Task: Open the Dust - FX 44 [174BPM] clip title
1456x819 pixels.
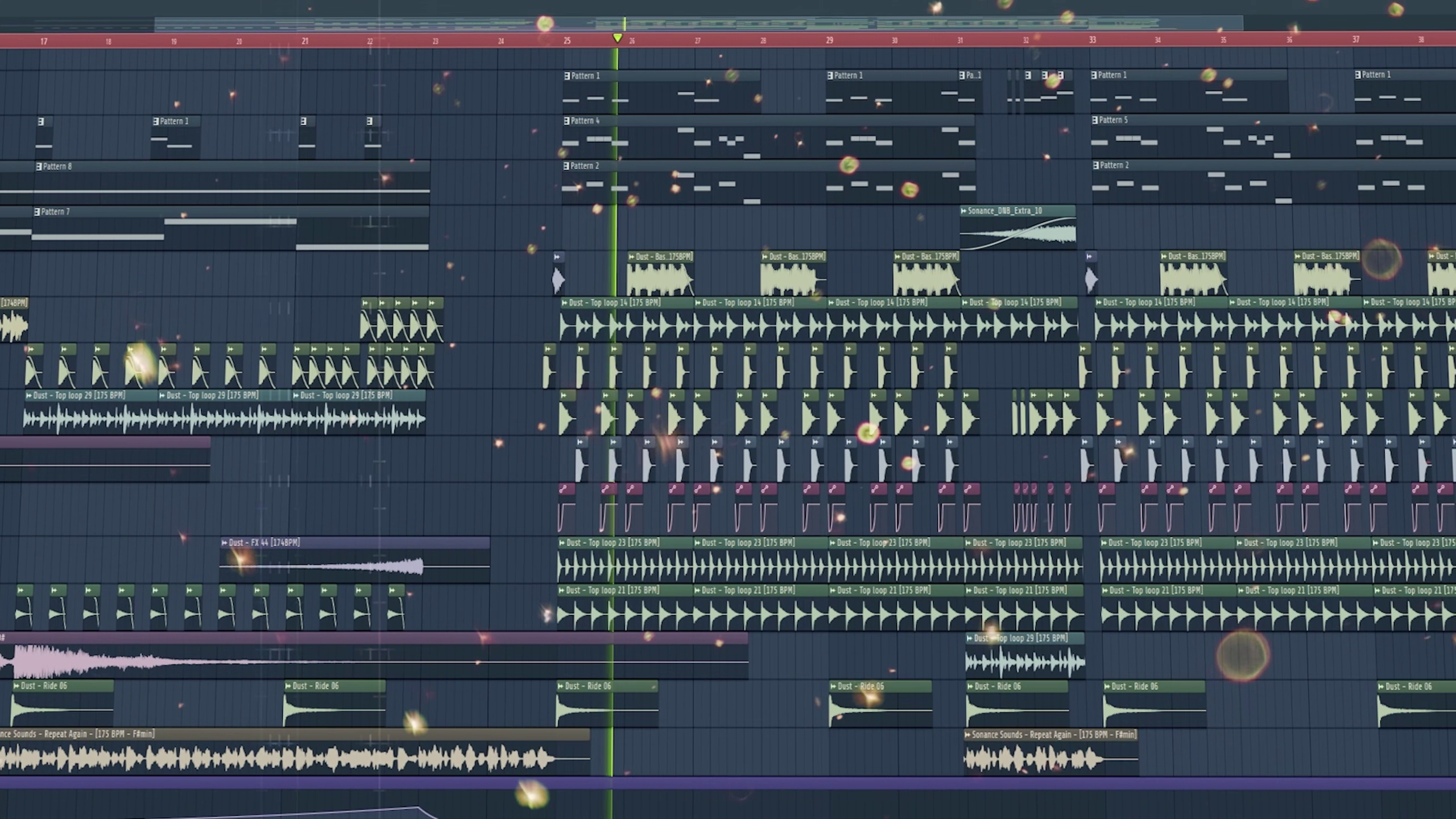Action: [x=264, y=543]
